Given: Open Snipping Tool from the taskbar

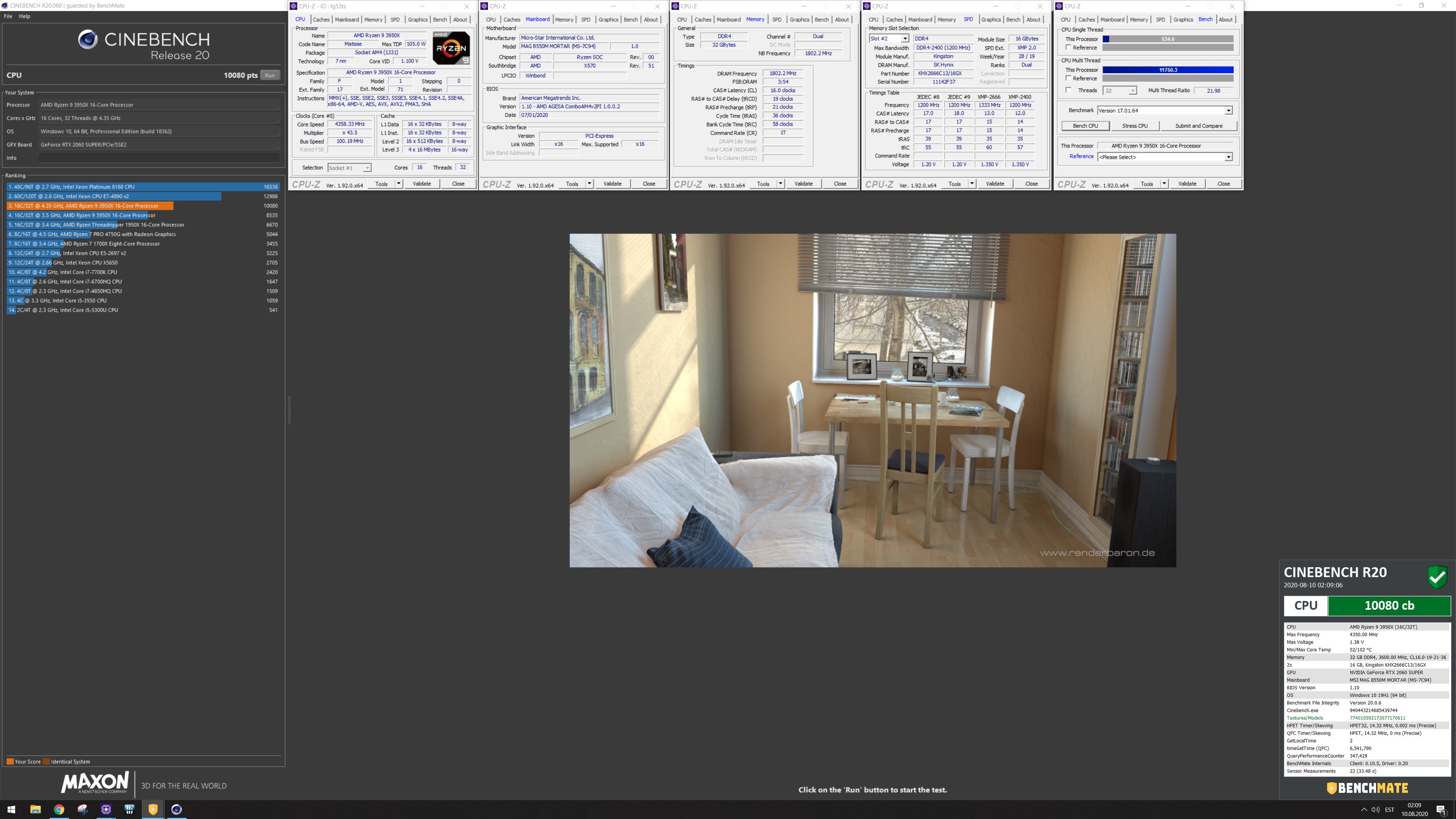Looking at the screenshot, I should click(83, 809).
